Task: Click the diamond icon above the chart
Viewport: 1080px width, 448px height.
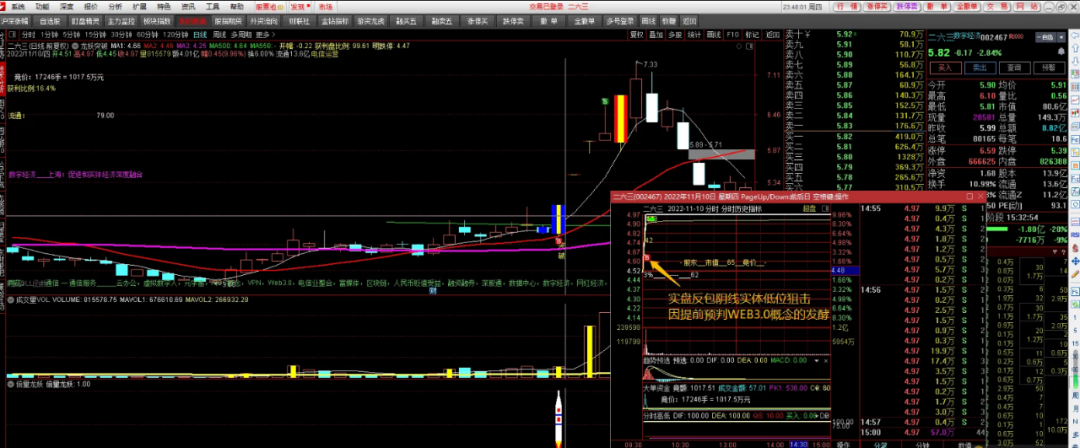Action: [739, 46]
